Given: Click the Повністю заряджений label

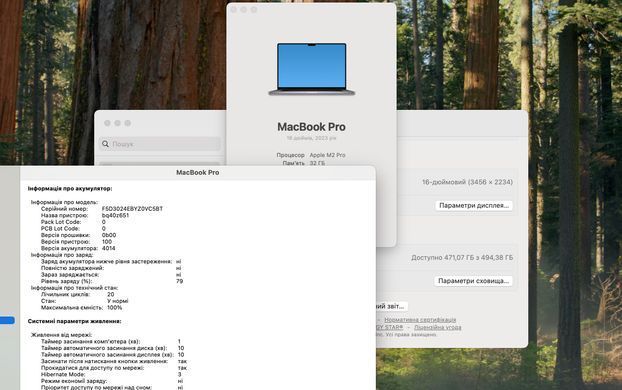Looking at the screenshot, I should click(x=72, y=268).
